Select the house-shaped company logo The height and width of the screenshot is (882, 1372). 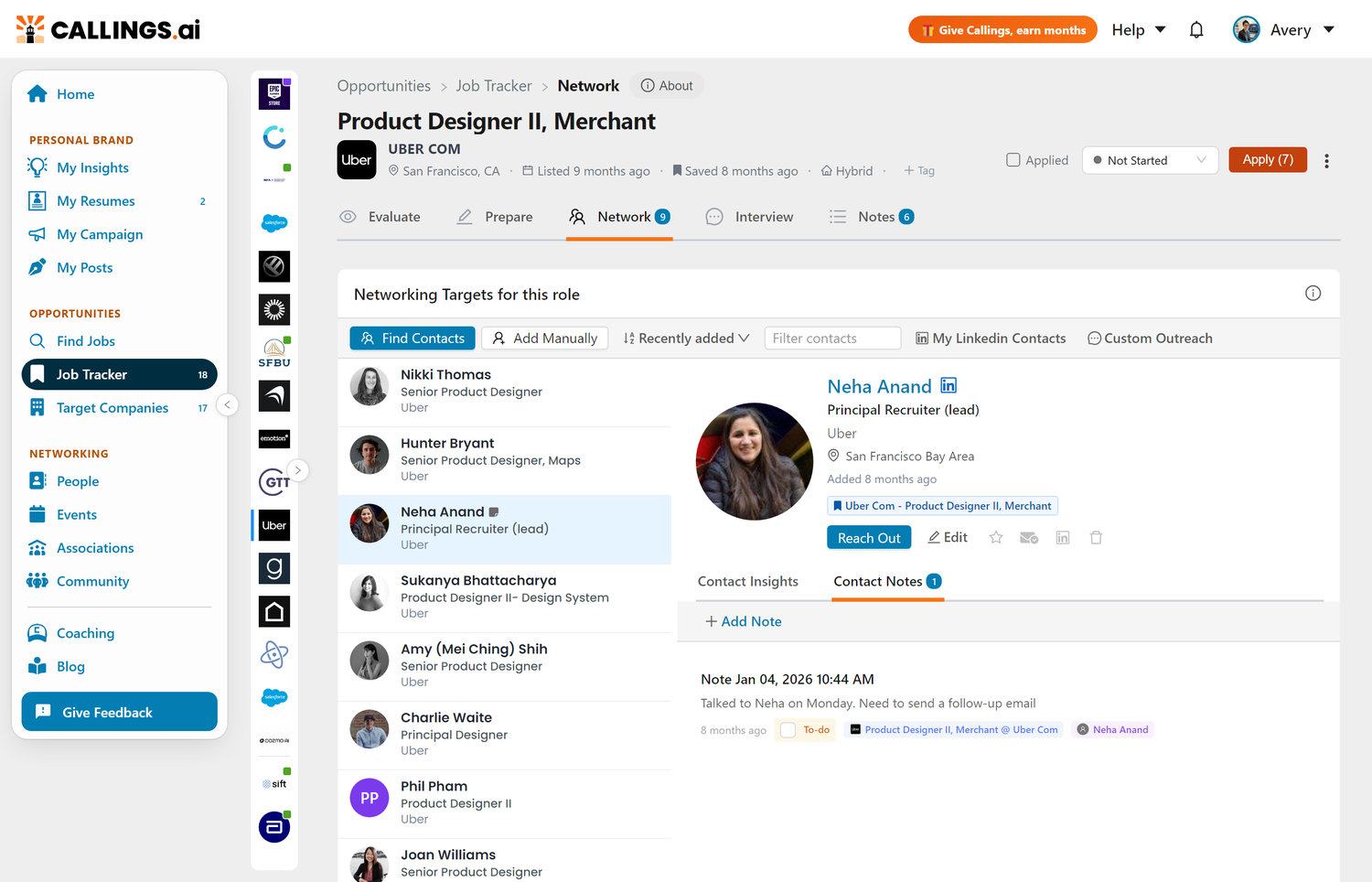pos(274,611)
